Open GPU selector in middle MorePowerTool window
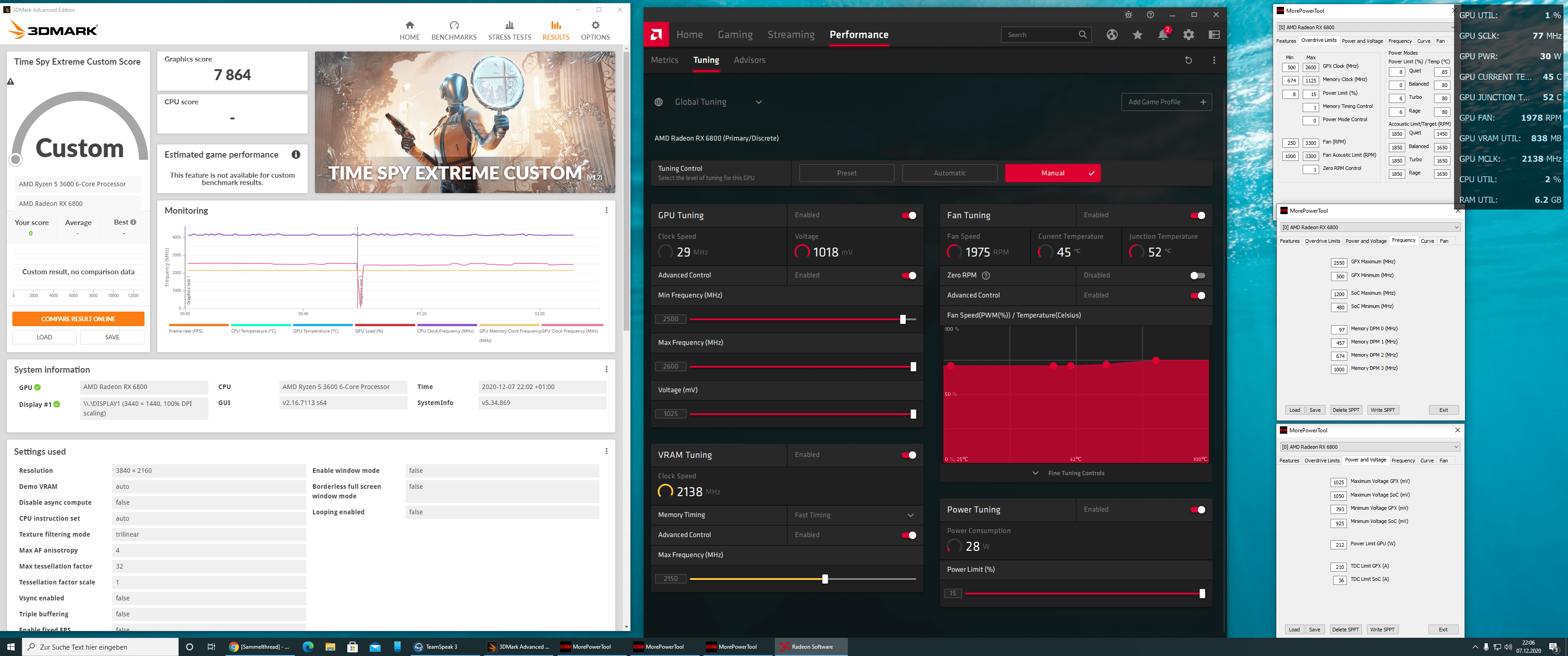The image size is (1568, 656). pos(1370,228)
